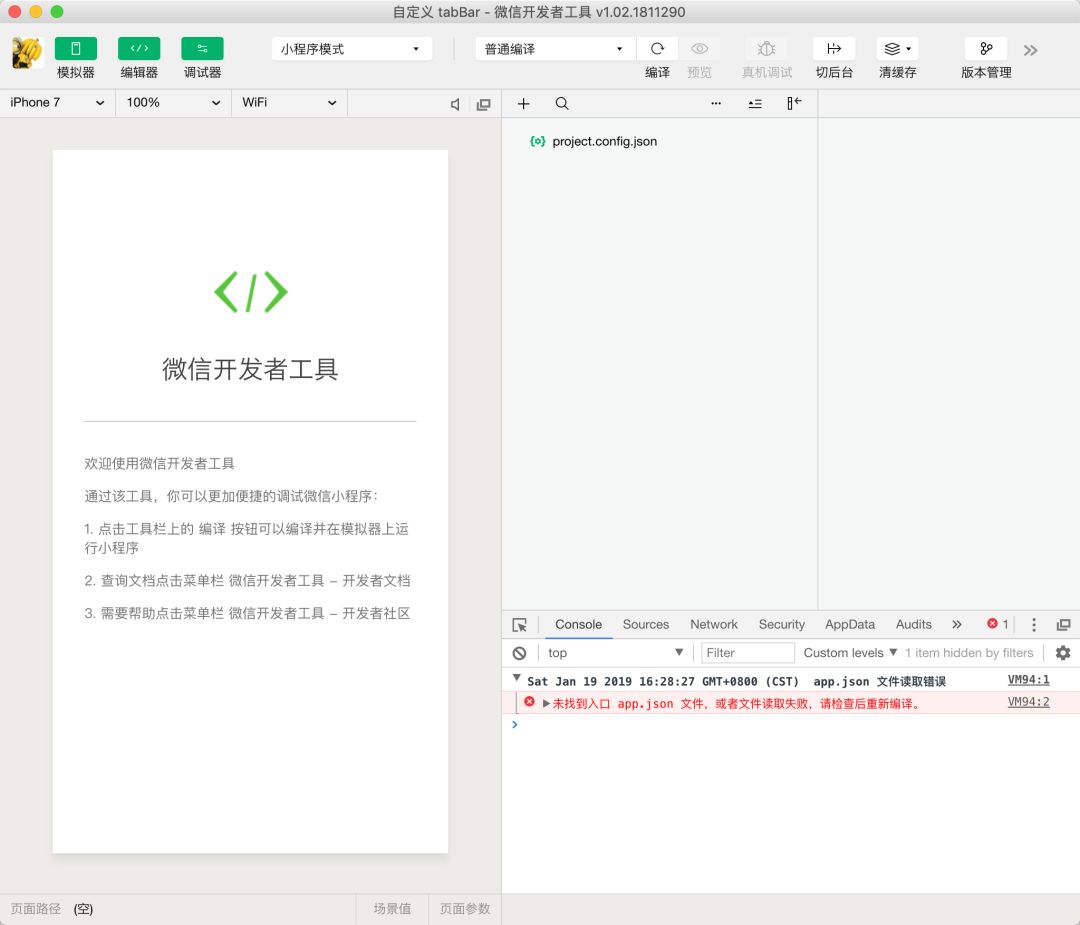Click 页面路径 page path status label

click(x=36, y=908)
